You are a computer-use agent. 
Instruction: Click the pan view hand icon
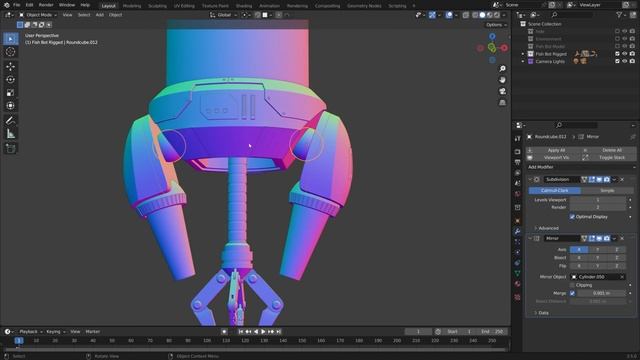tap(502, 80)
